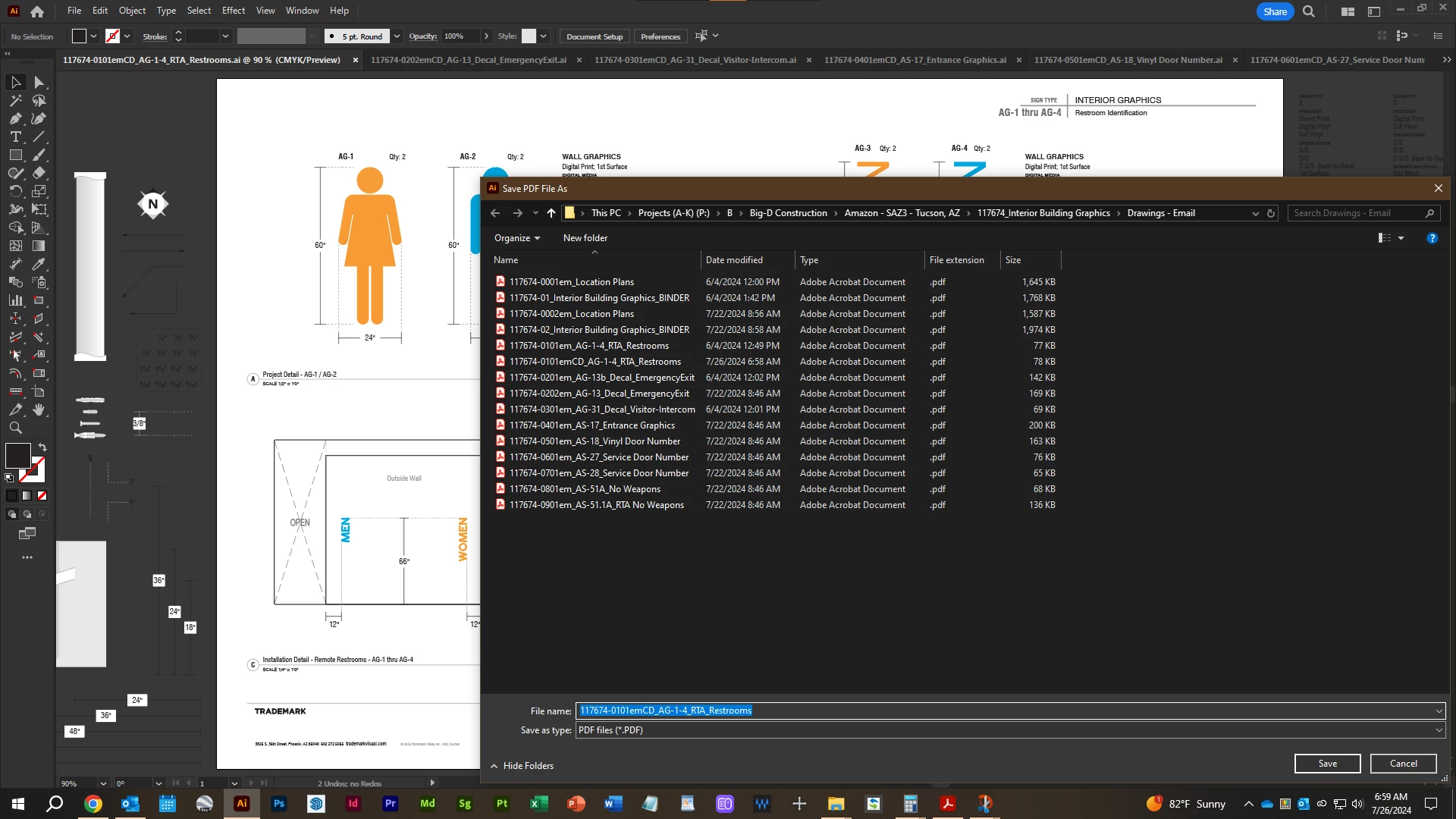The width and height of the screenshot is (1456, 819).
Task: Expand the Save as type dropdown
Action: pos(1439,730)
